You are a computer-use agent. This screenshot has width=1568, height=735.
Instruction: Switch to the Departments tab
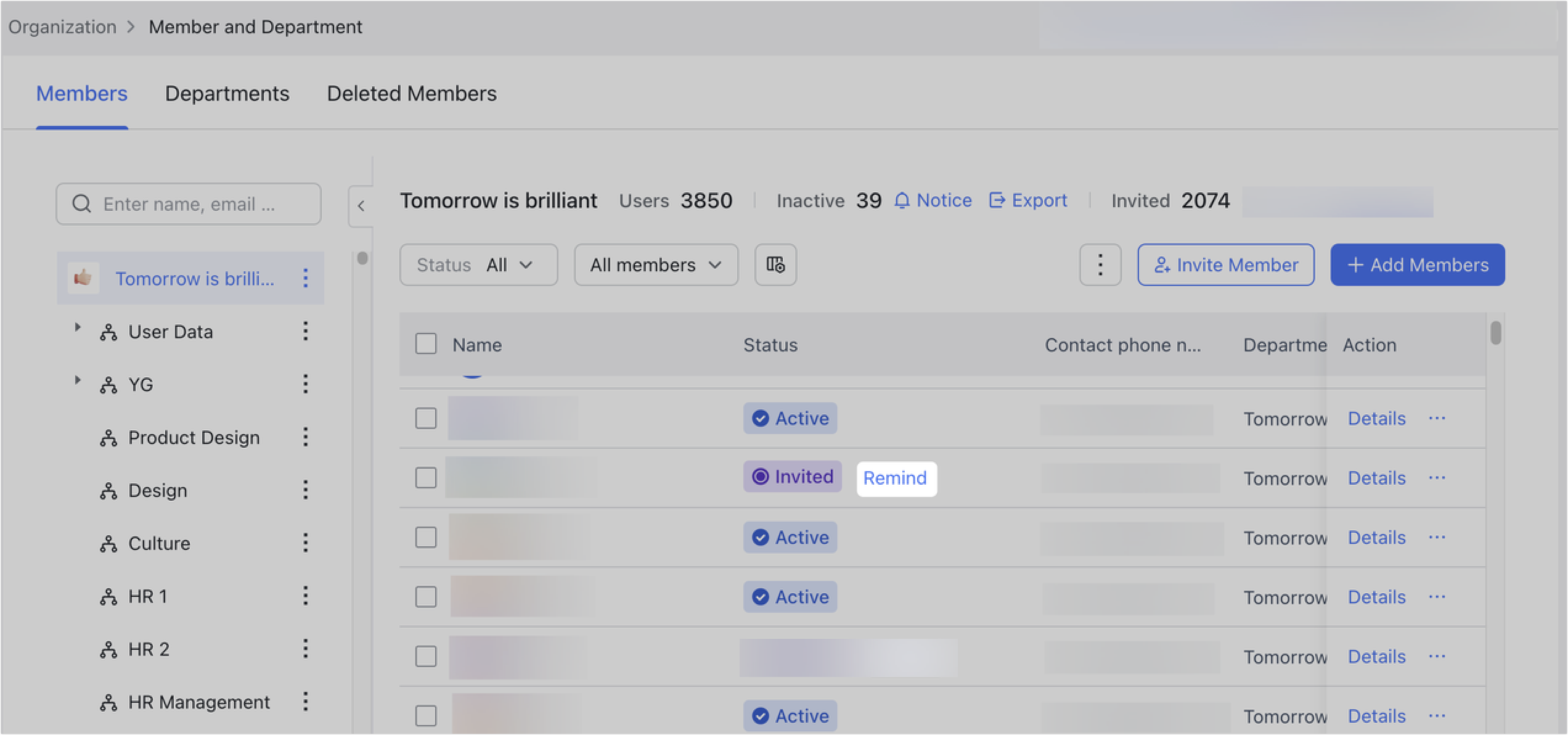click(227, 93)
